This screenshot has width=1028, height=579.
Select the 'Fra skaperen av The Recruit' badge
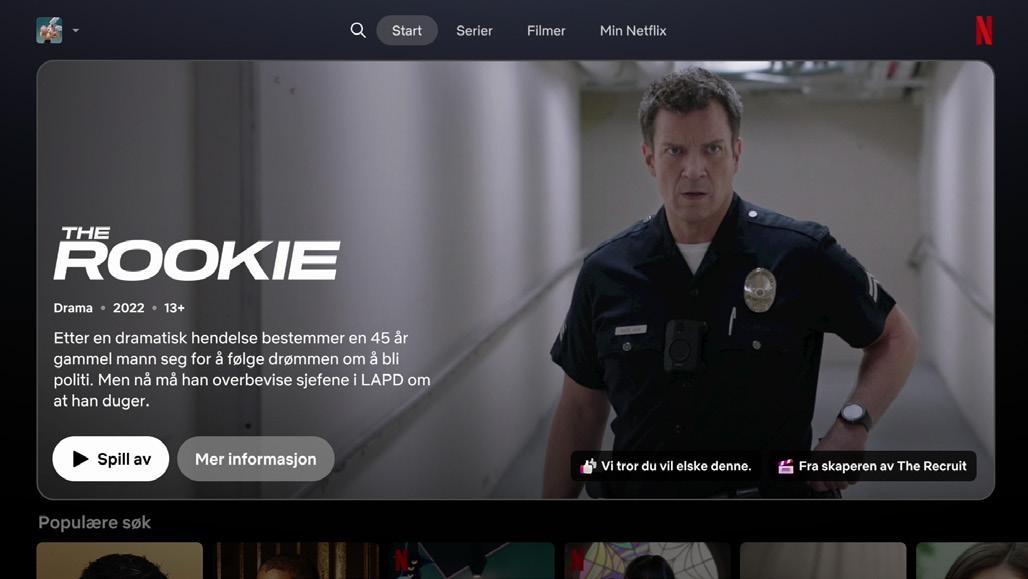point(873,466)
